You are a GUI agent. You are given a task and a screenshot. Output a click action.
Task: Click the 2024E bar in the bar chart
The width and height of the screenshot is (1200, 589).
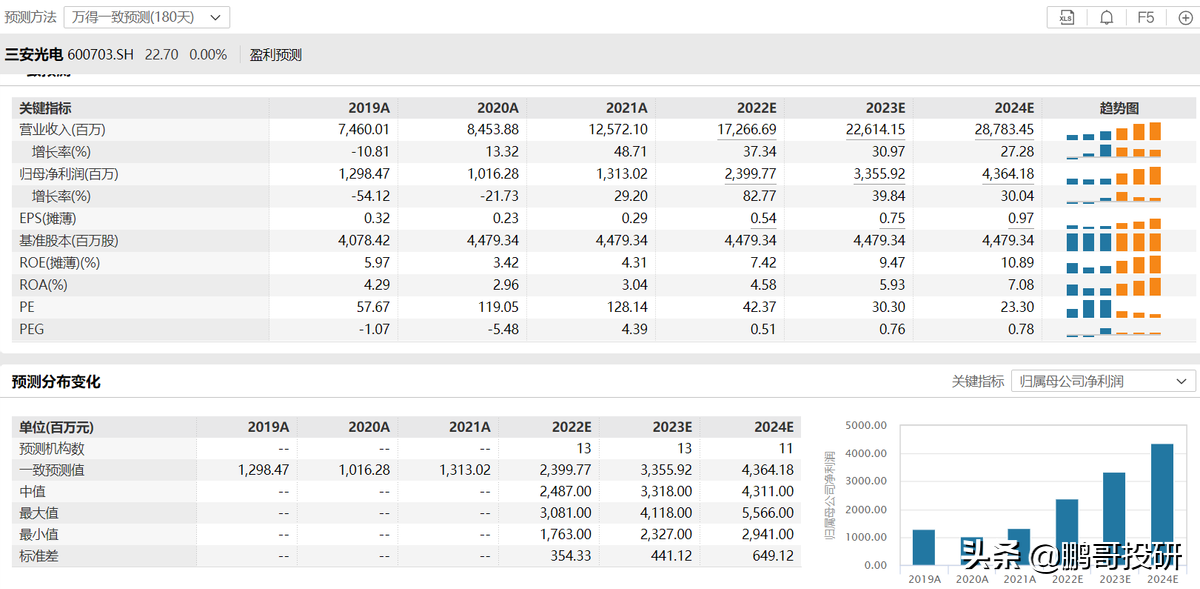1162,504
